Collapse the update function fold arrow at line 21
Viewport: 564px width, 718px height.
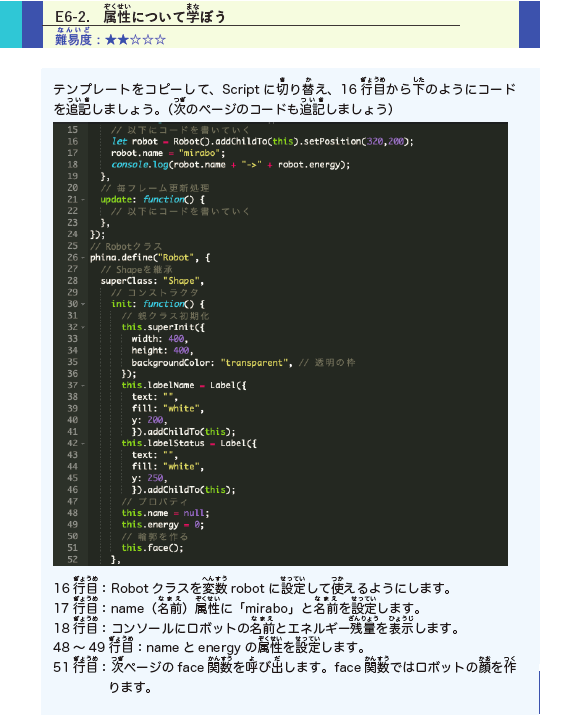point(83,200)
